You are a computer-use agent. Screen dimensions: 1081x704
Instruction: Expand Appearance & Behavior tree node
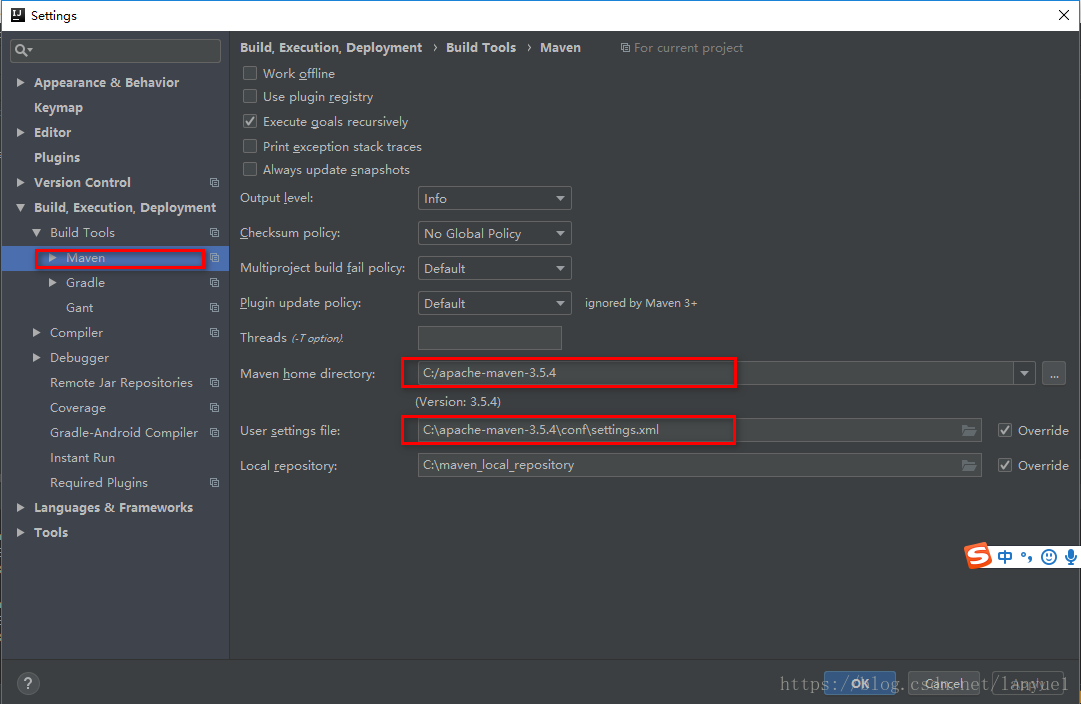tap(21, 83)
